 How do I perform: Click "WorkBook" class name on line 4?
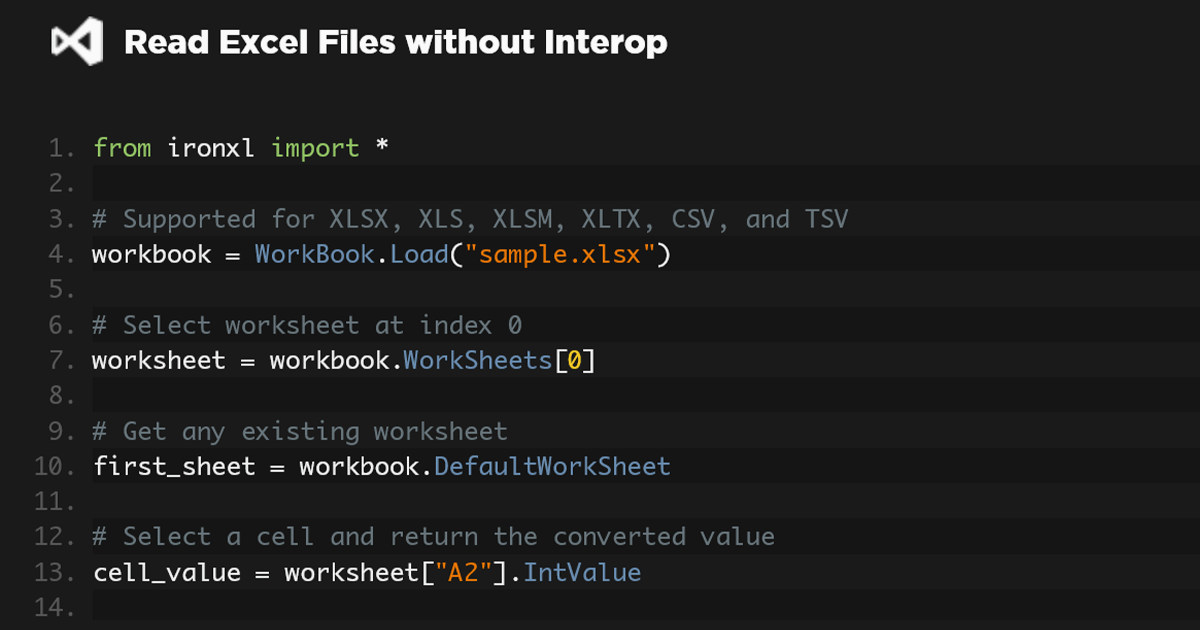[x=314, y=254]
